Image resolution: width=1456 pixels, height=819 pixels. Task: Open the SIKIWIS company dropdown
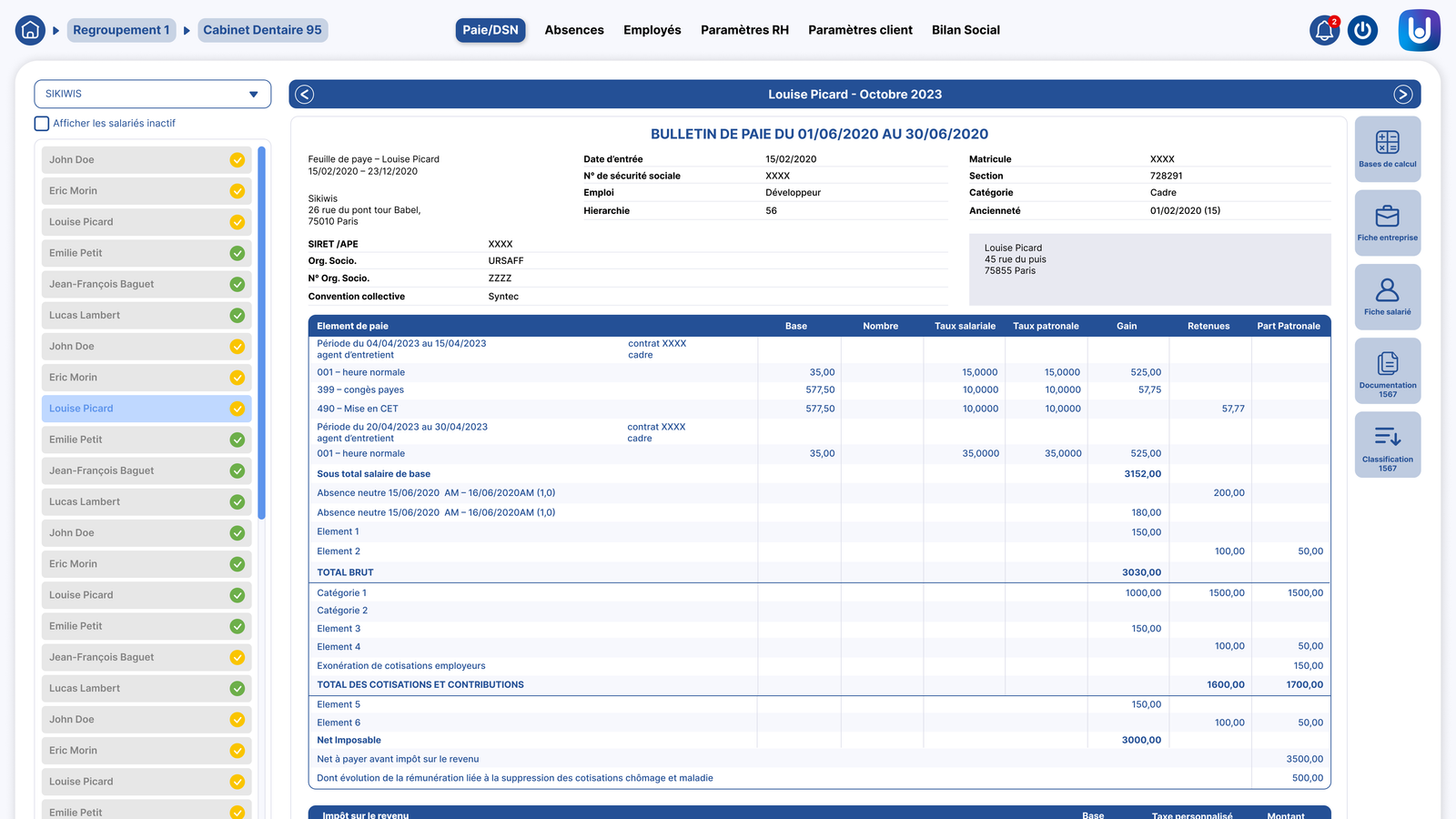tap(153, 94)
